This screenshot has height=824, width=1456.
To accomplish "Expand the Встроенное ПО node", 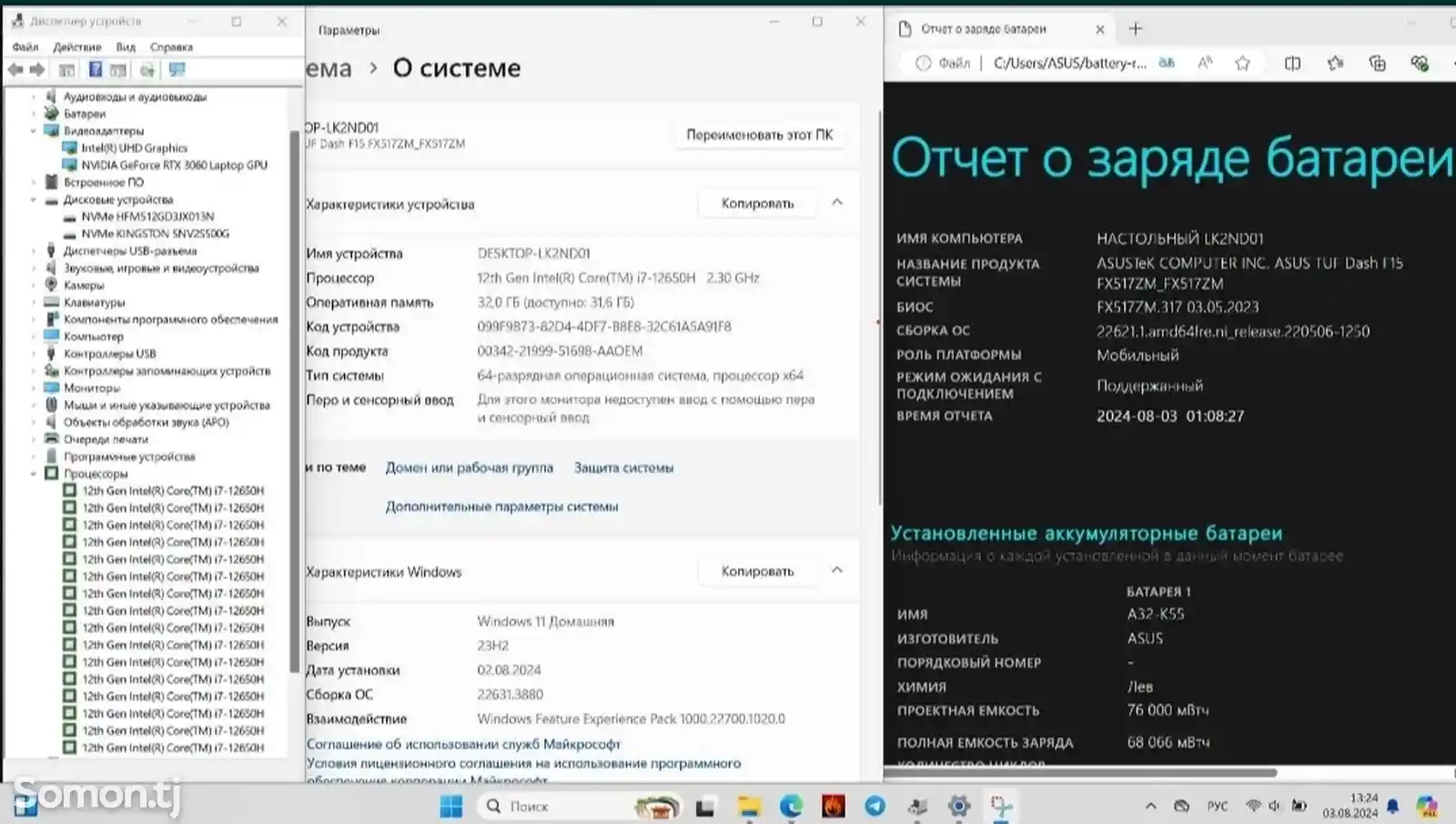I will (34, 182).
